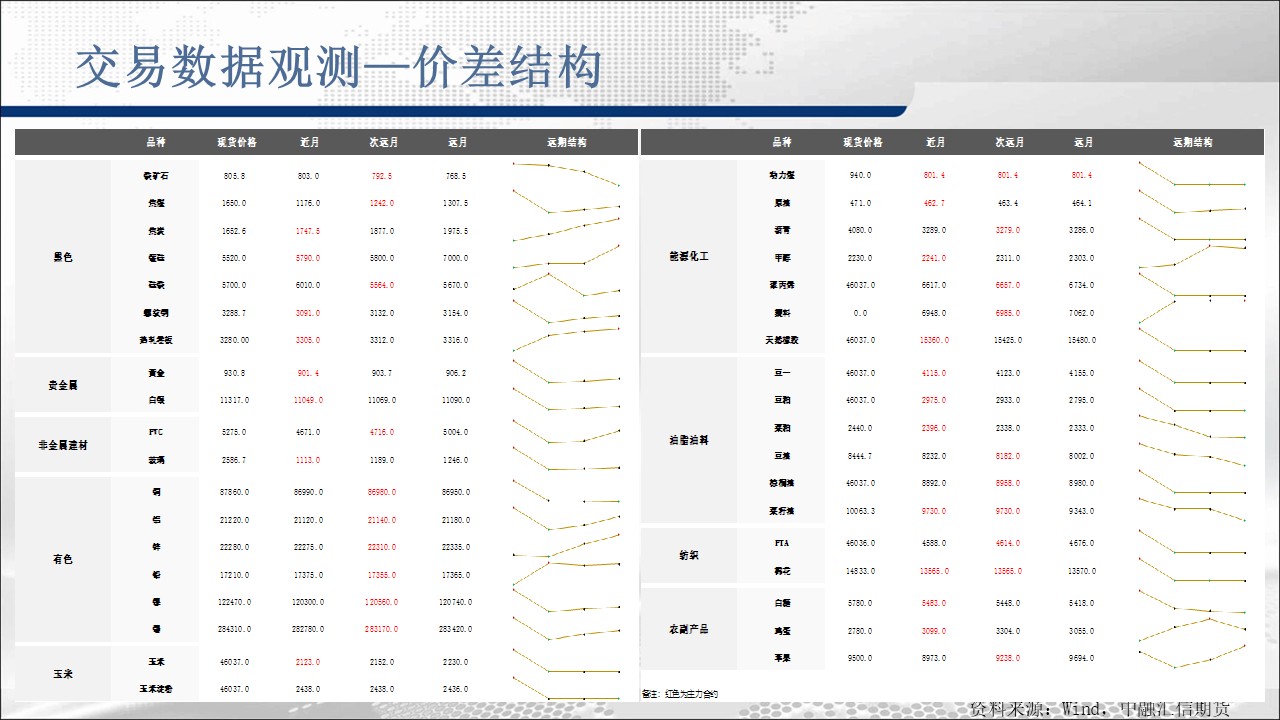Viewport: 1280px width, 720px height.
Task: Click the 玉米淀粉 forward curve sparkline
Action: (567, 690)
